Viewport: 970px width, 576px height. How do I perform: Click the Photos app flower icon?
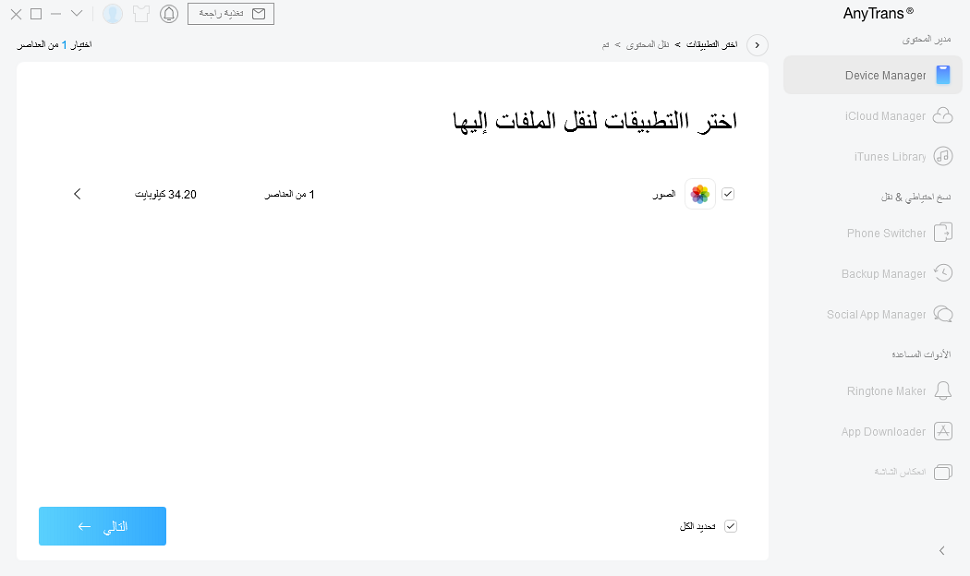pyautogui.click(x=700, y=194)
